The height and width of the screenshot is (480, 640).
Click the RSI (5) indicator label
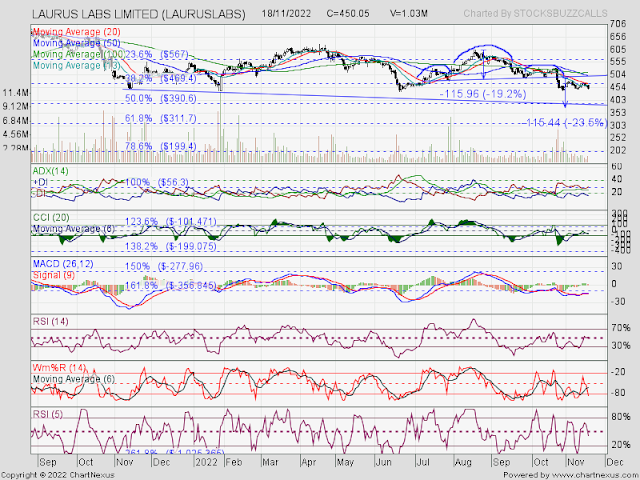48,414
